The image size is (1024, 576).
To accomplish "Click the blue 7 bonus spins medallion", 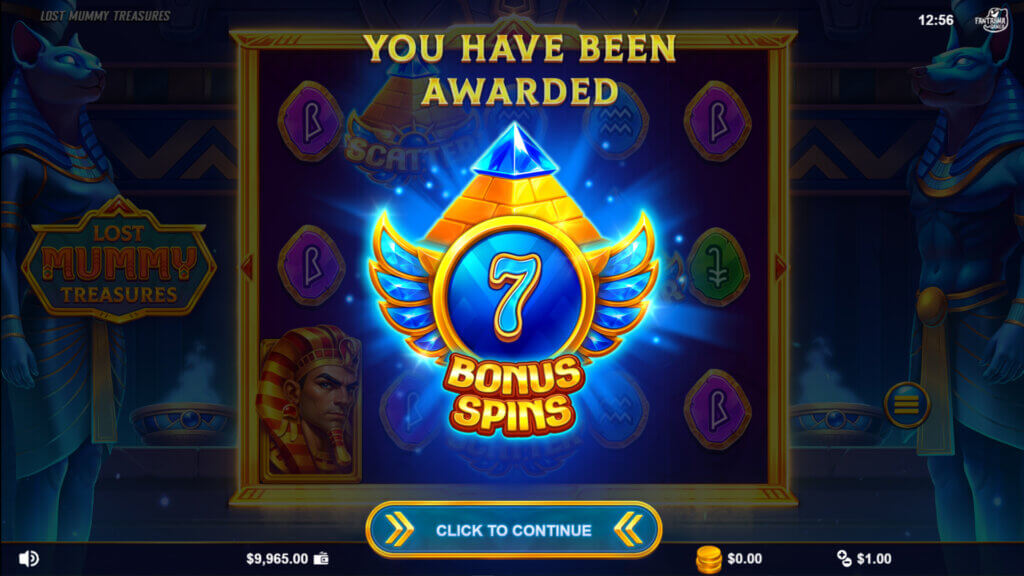I will 514,289.
